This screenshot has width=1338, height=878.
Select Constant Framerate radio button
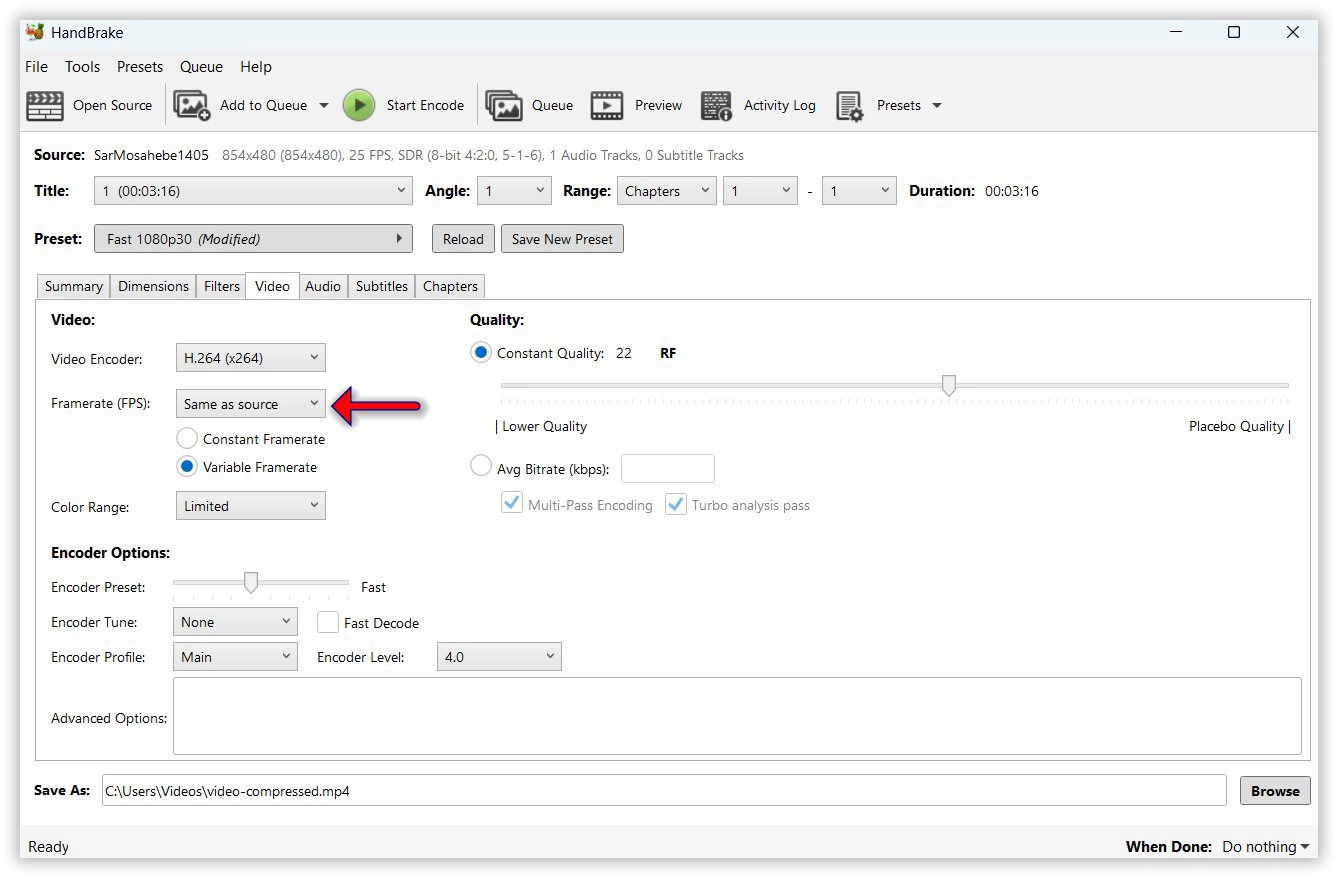point(186,439)
